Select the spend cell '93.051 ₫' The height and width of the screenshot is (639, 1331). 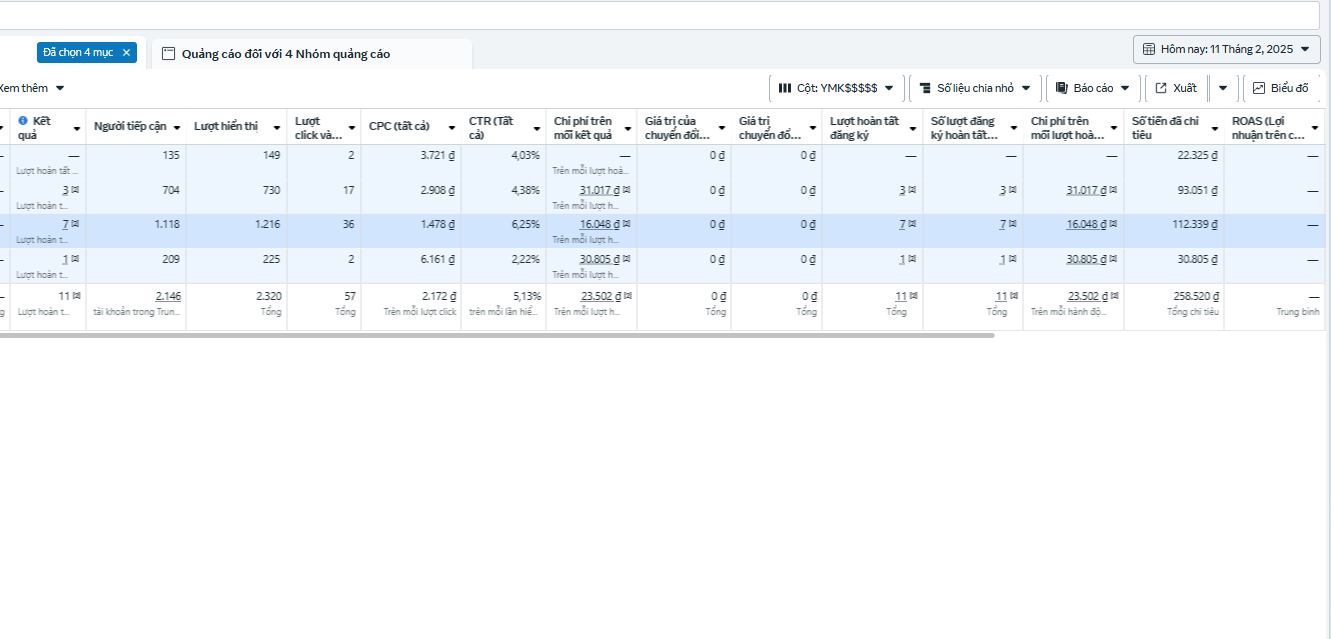coord(1198,190)
